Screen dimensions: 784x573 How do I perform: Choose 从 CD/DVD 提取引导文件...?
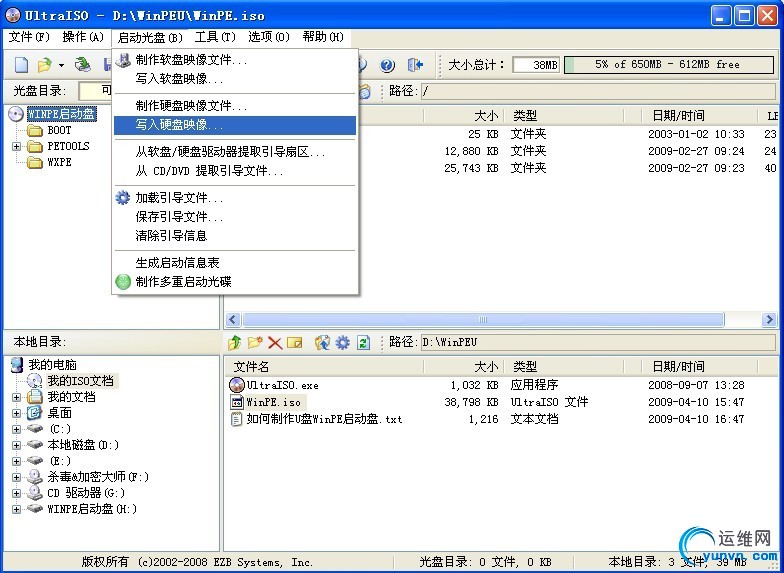coord(235,171)
